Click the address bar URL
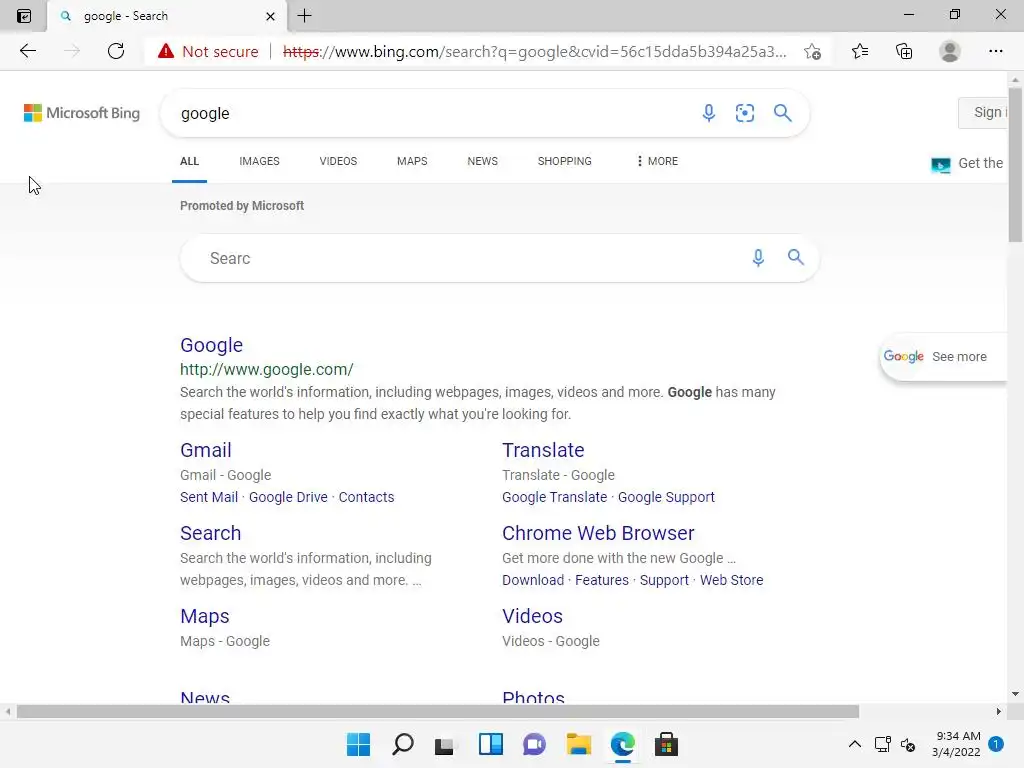The image size is (1024, 768). pos(534,52)
